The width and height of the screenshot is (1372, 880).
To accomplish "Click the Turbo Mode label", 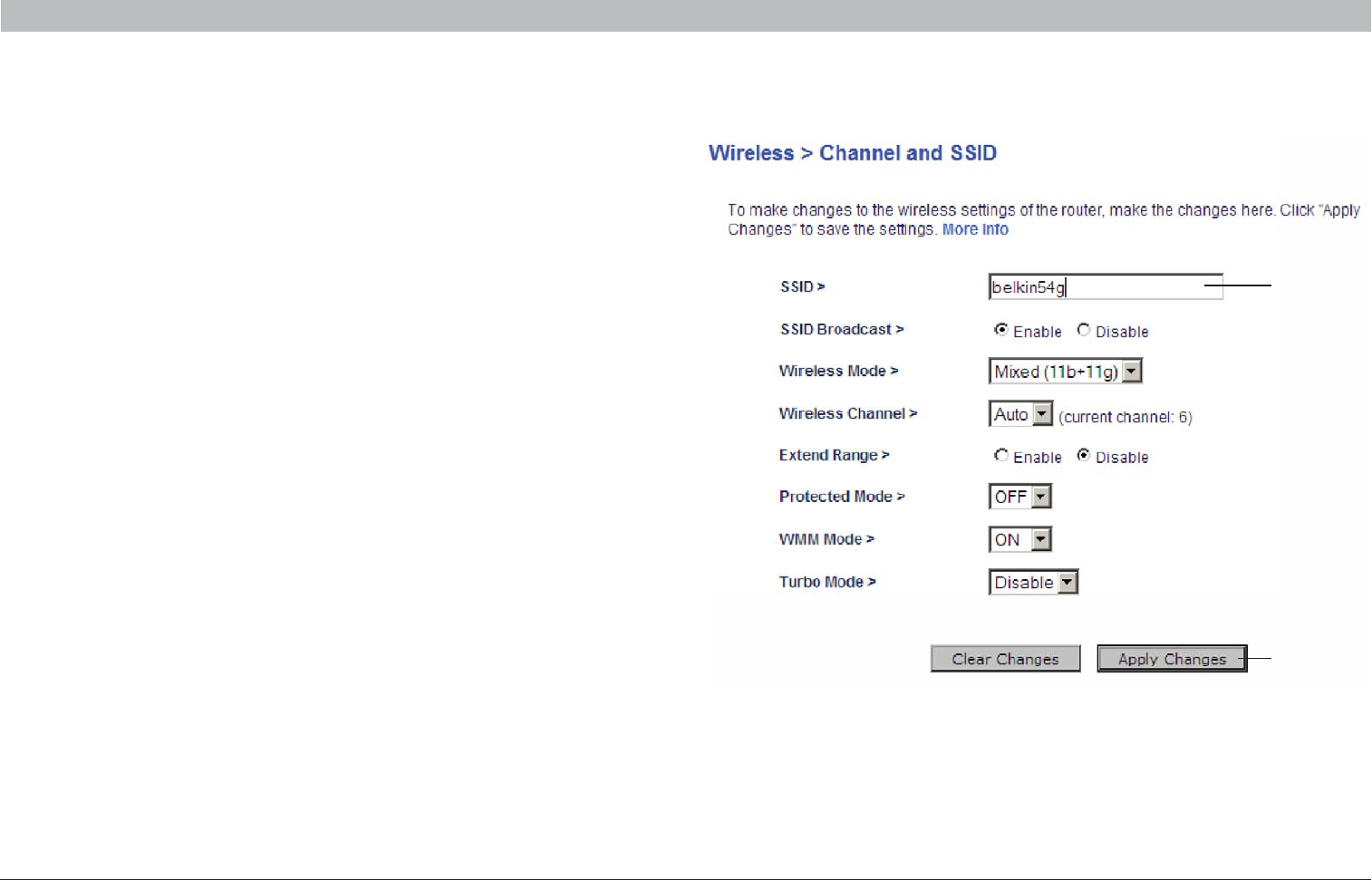I will (827, 582).
